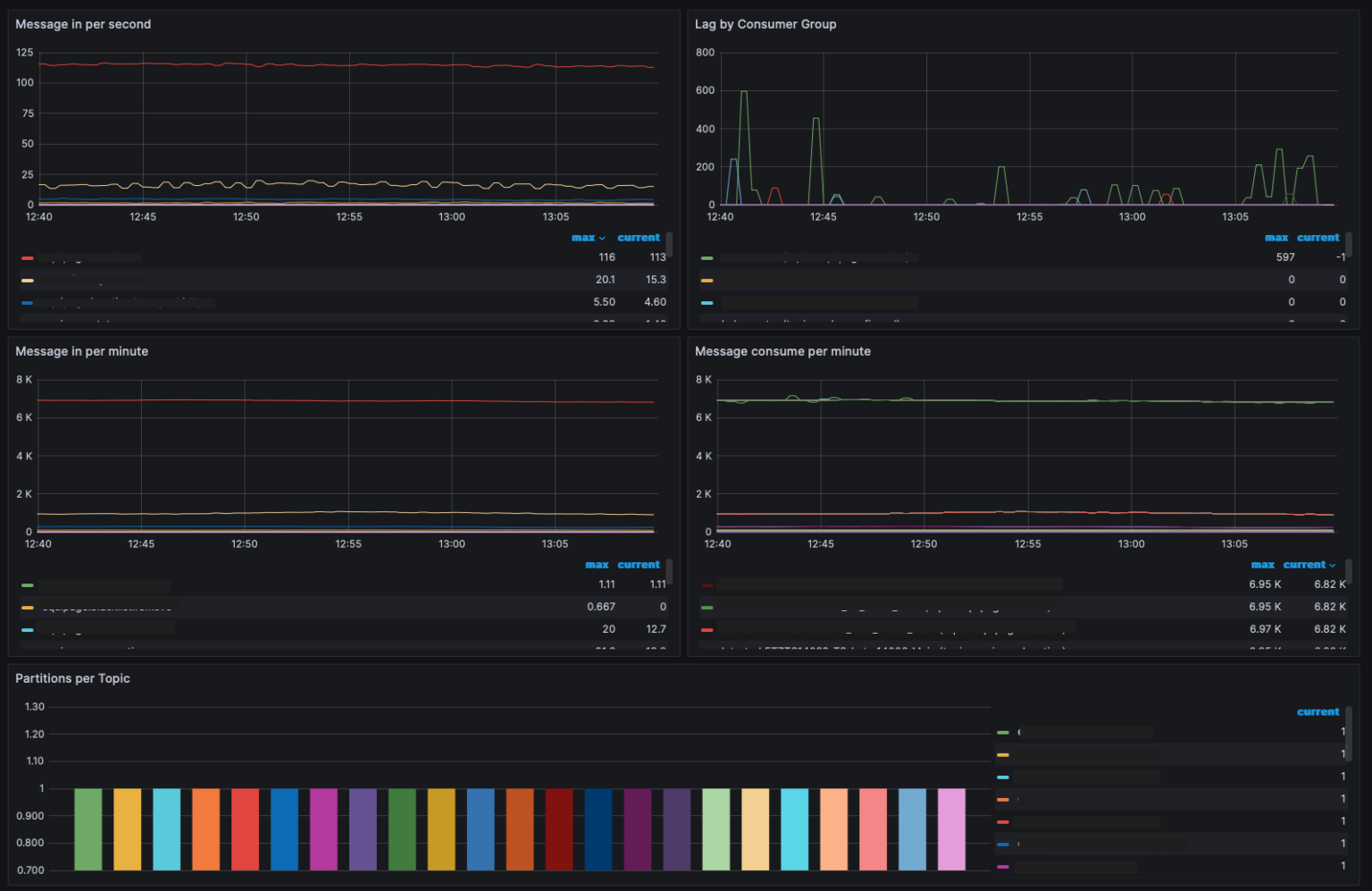Click the orange series icon under Message in per minute
1372x891 pixels.
tap(28, 607)
